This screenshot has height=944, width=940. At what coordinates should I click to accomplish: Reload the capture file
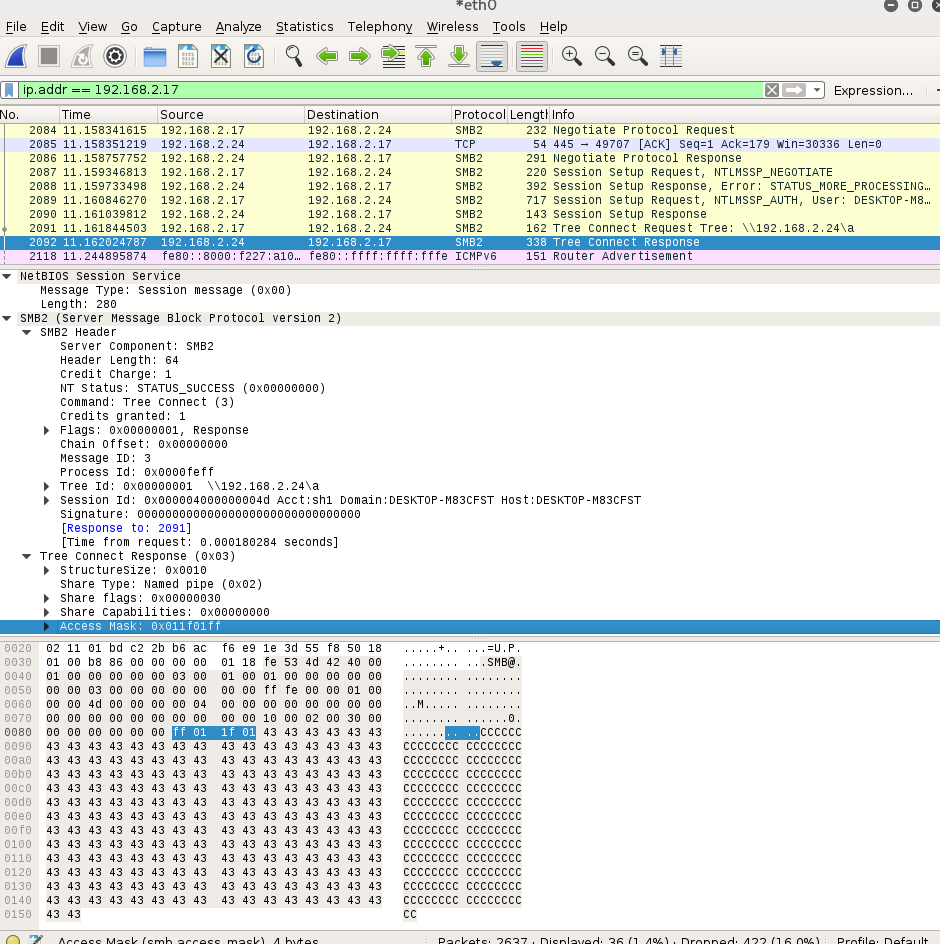[254, 56]
